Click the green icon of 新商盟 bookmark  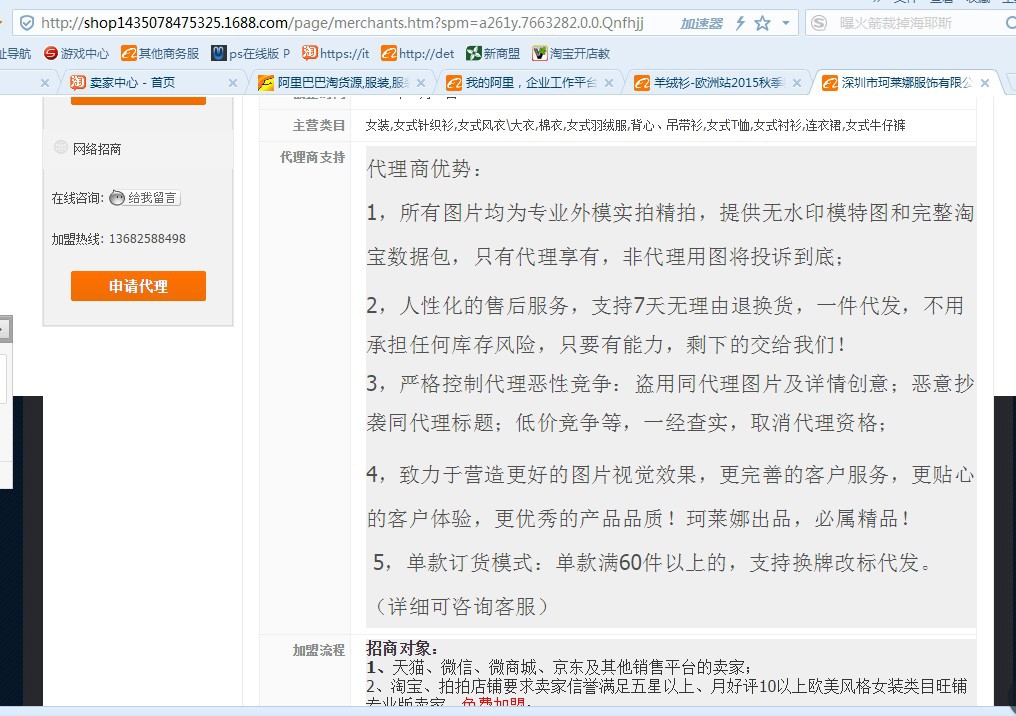coord(474,53)
